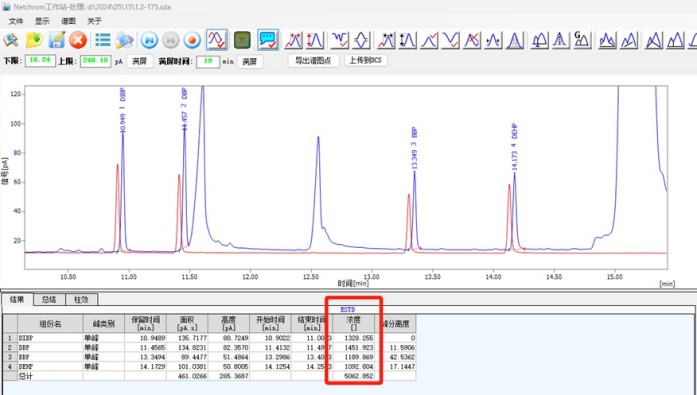Select the peak tool with vertical red arrow

pyautogui.click(x=315, y=40)
